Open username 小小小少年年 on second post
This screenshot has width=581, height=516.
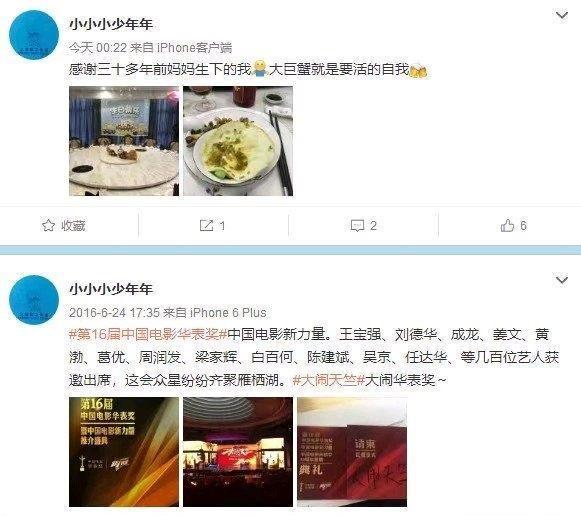coord(111,289)
